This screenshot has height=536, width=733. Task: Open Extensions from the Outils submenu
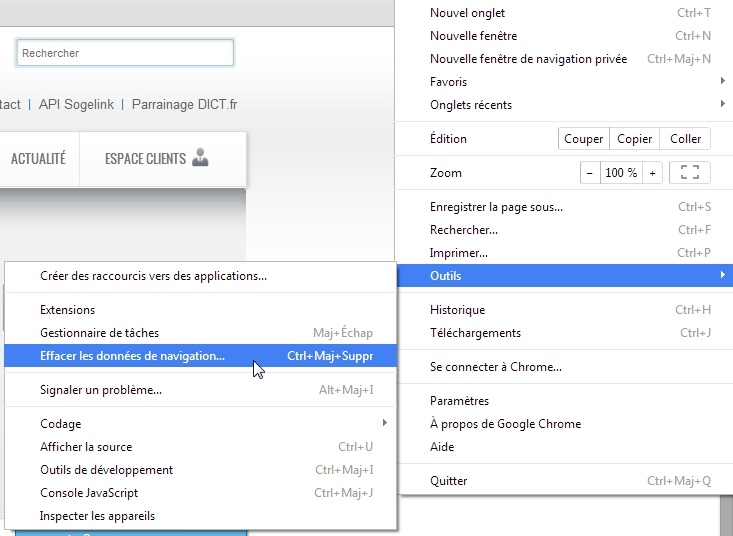pyautogui.click(x=201, y=309)
